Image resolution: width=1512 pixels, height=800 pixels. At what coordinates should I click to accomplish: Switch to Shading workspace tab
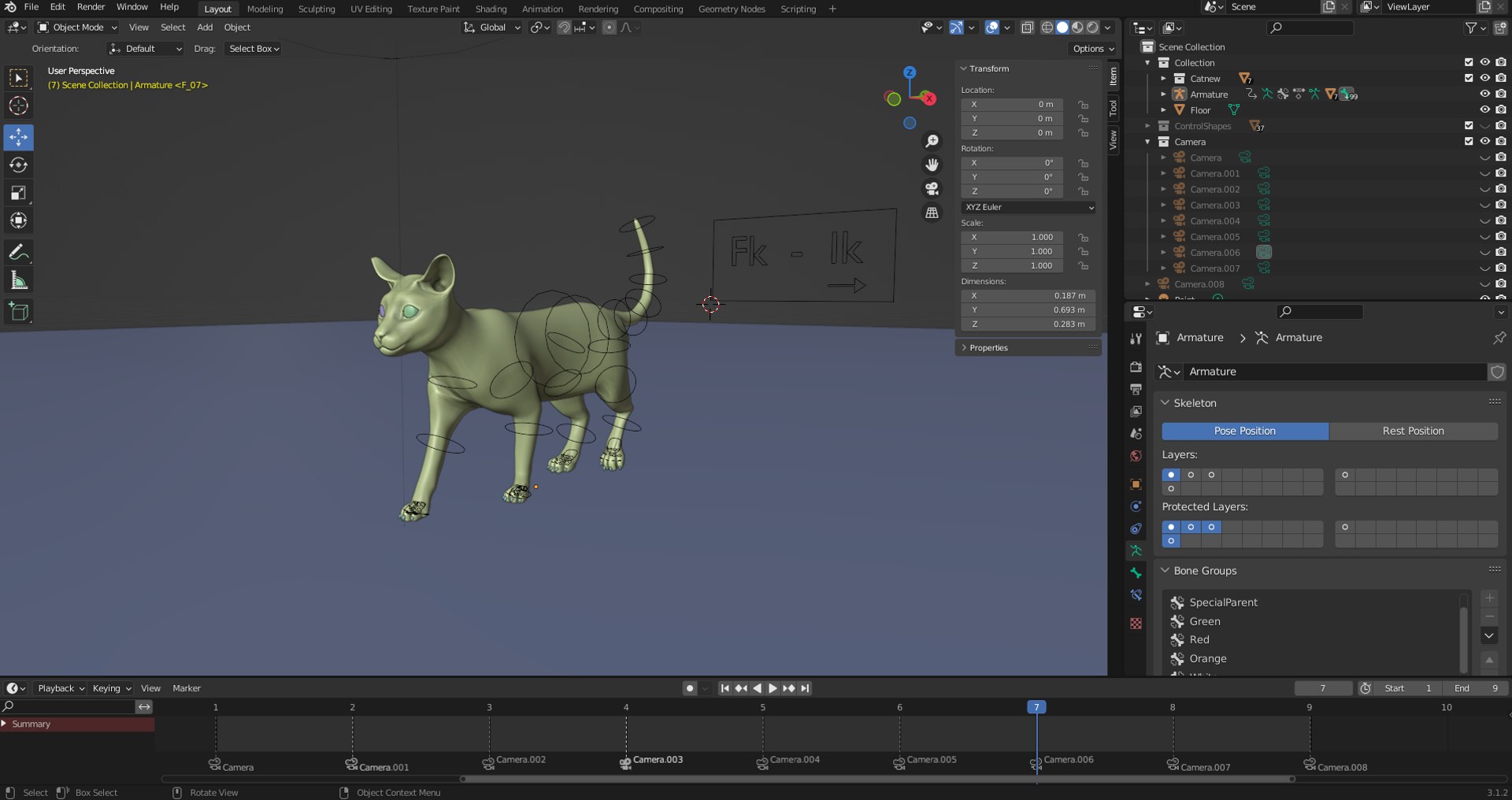491,9
